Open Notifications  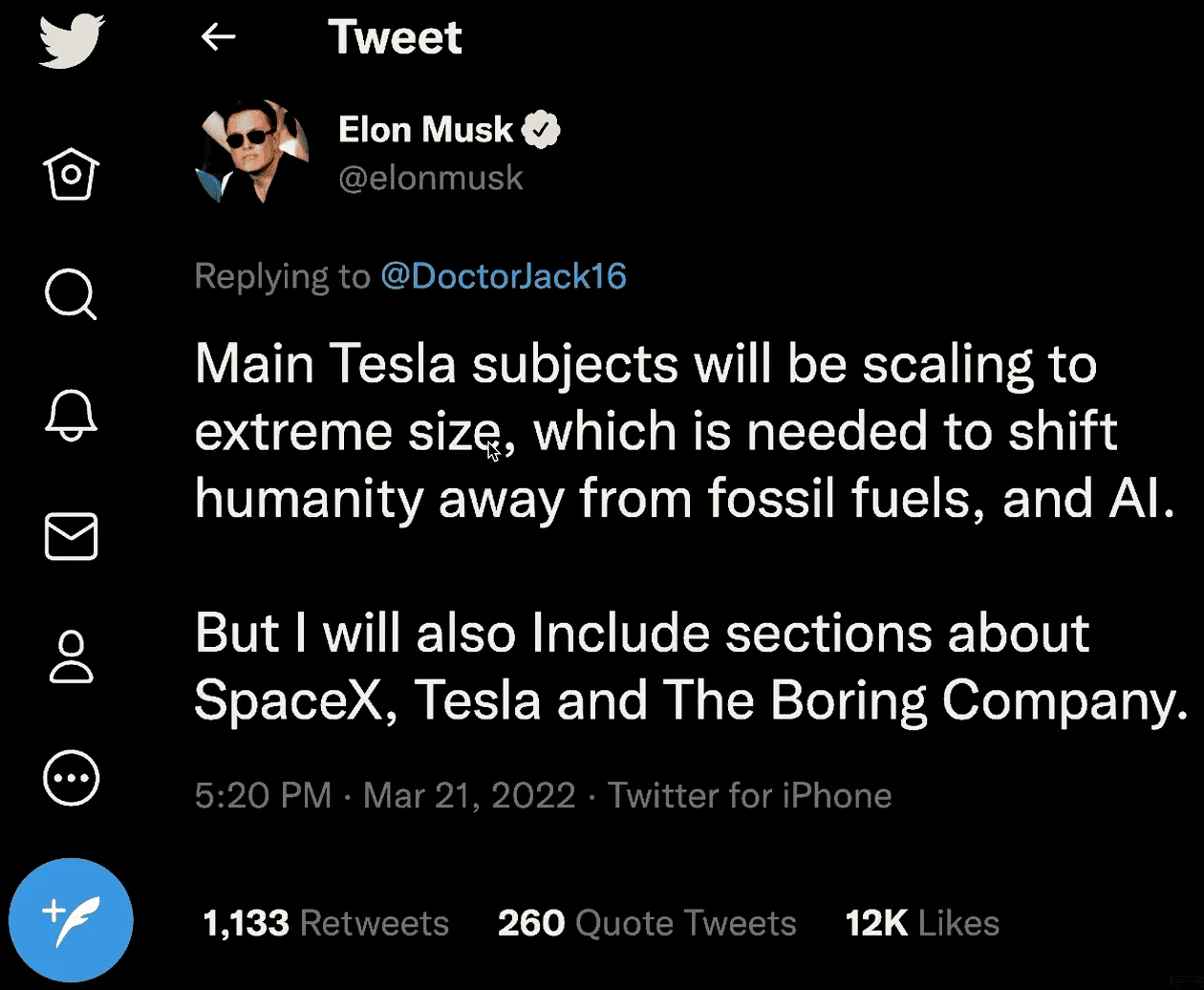click(70, 415)
